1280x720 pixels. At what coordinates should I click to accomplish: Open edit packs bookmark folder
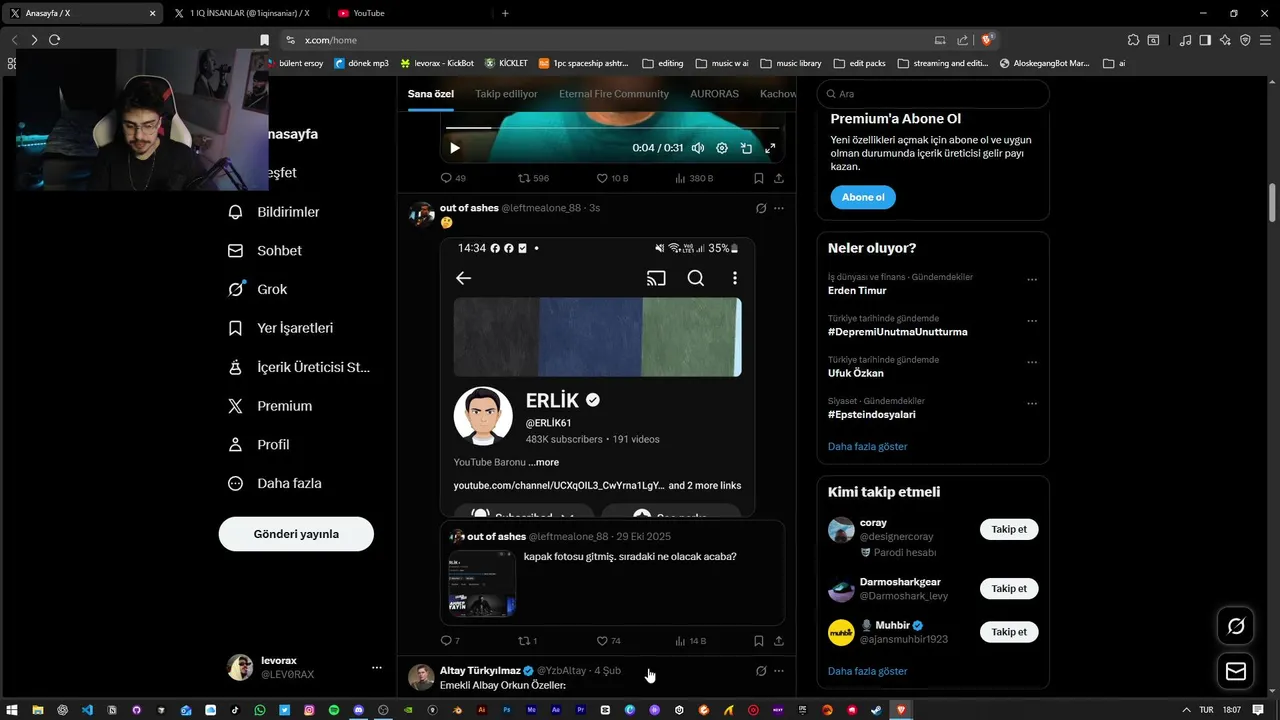click(859, 63)
